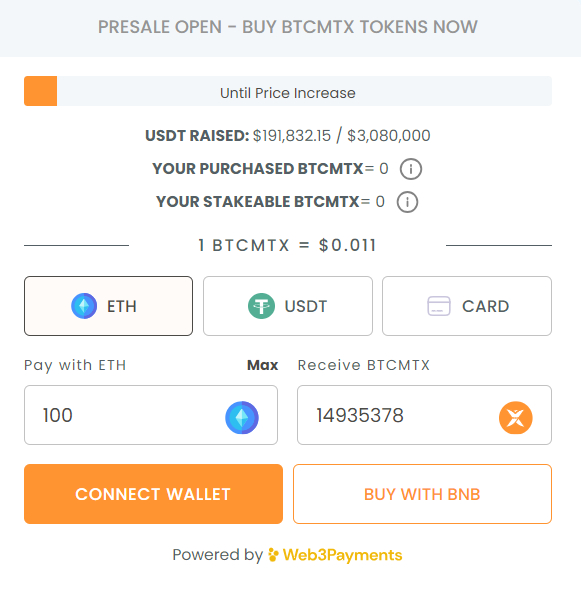The width and height of the screenshot is (581, 595).
Task: Click the BUY WITH BNB button
Action: pos(422,494)
